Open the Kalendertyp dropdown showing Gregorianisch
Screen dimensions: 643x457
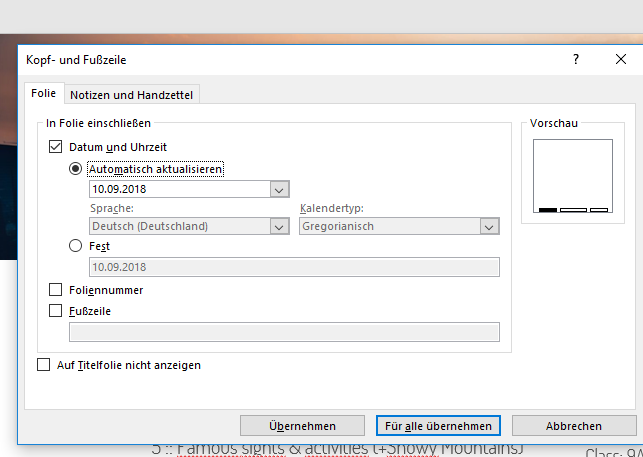[x=489, y=226]
